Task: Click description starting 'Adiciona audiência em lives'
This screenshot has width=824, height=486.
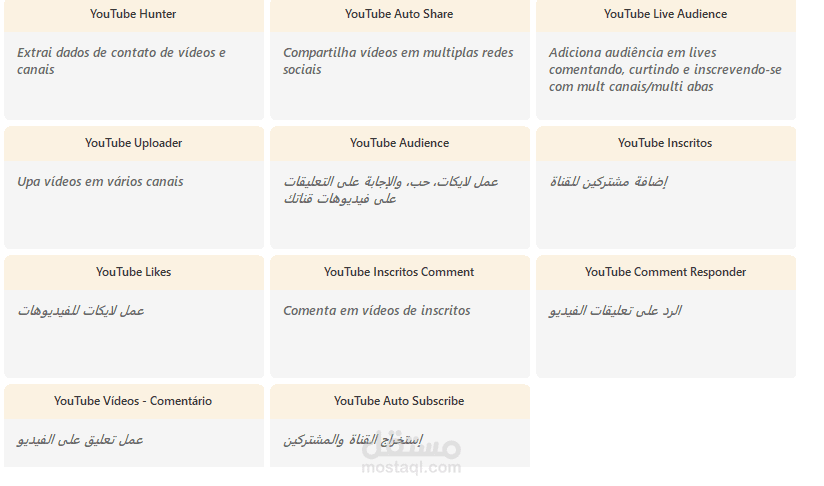Action: [x=665, y=69]
